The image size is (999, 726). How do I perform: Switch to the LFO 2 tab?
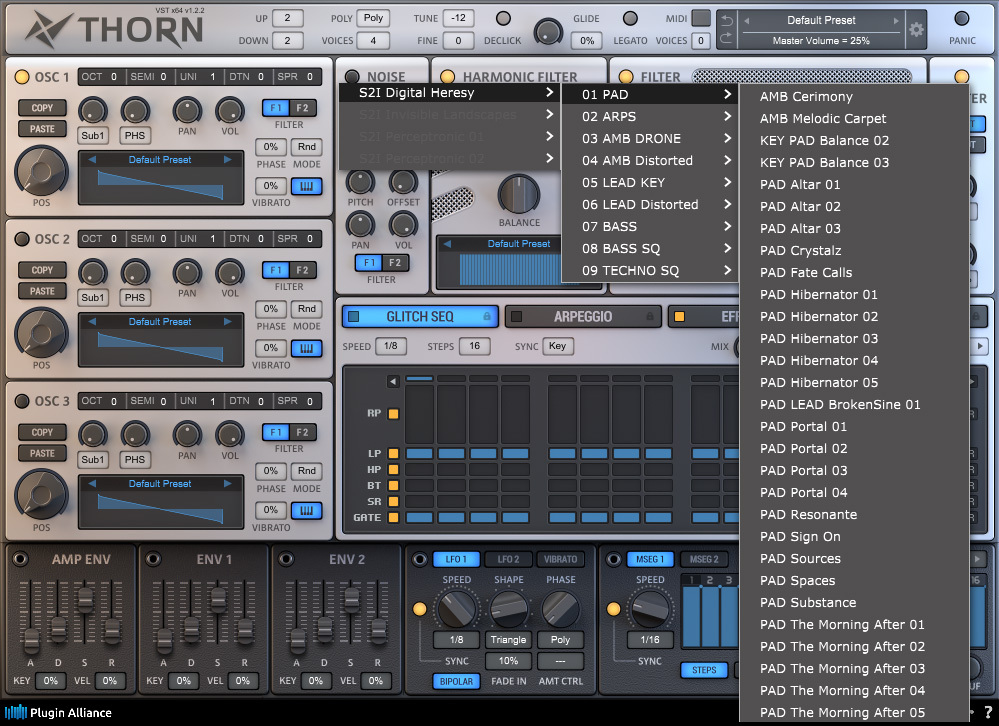[x=508, y=559]
